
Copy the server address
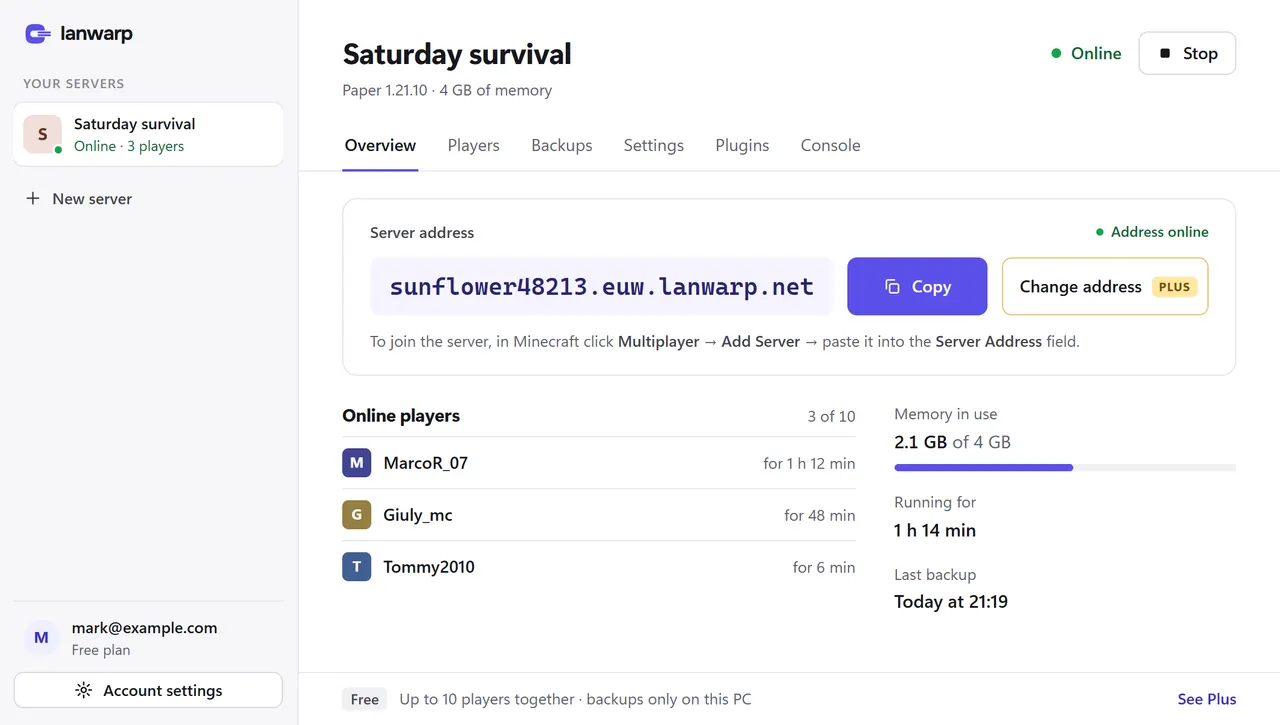(917, 287)
